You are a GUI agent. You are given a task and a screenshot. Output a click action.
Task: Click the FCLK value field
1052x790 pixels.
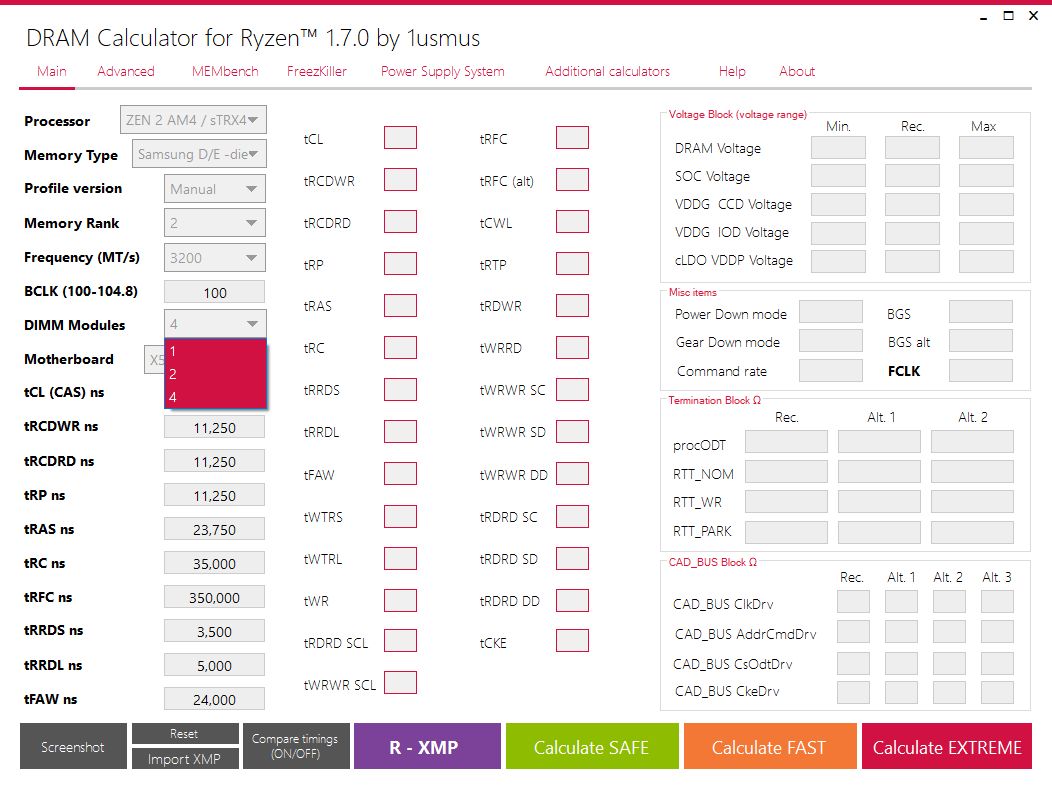click(x=981, y=370)
